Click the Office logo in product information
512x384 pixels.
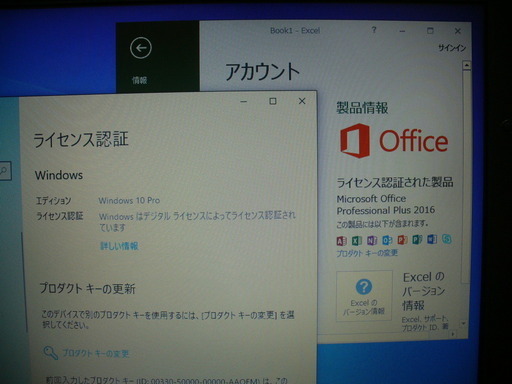[x=394, y=141]
